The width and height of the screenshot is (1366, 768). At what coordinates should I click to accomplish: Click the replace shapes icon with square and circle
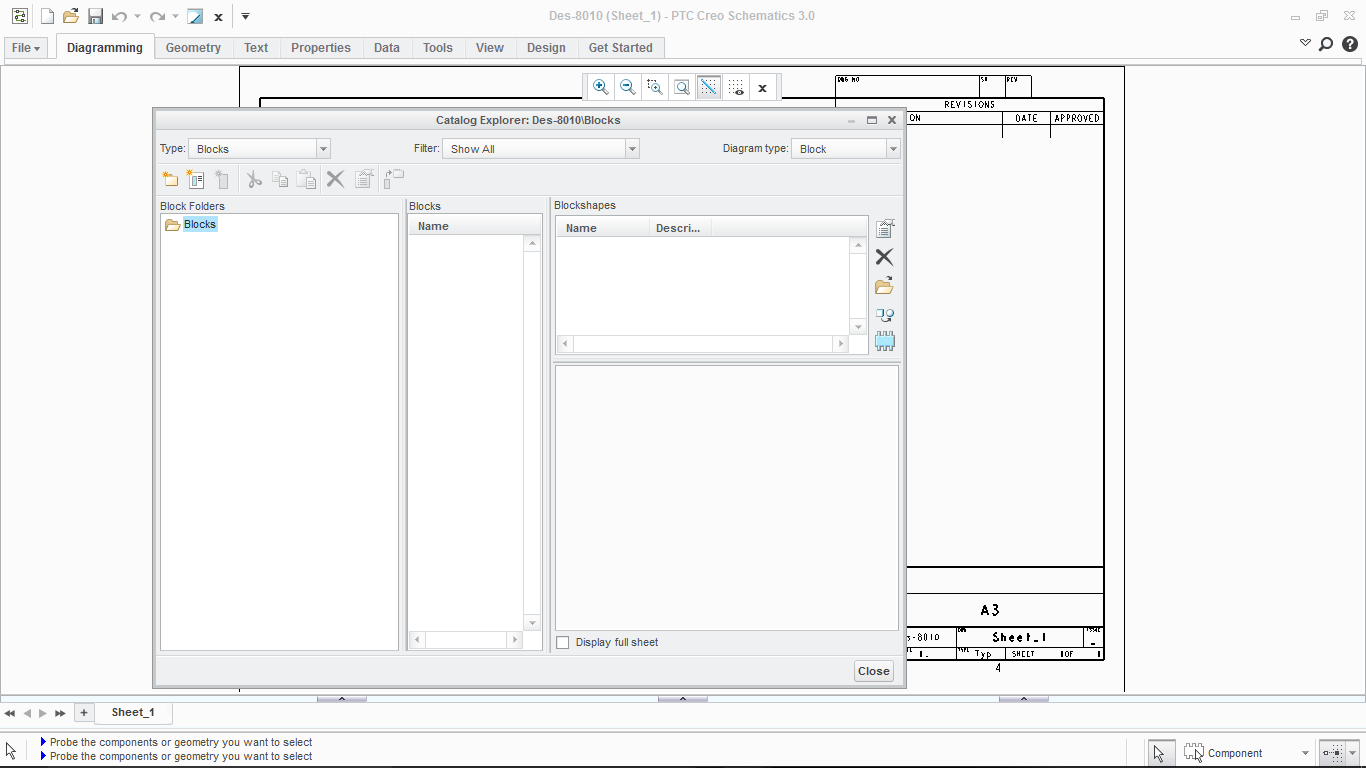tap(884, 314)
